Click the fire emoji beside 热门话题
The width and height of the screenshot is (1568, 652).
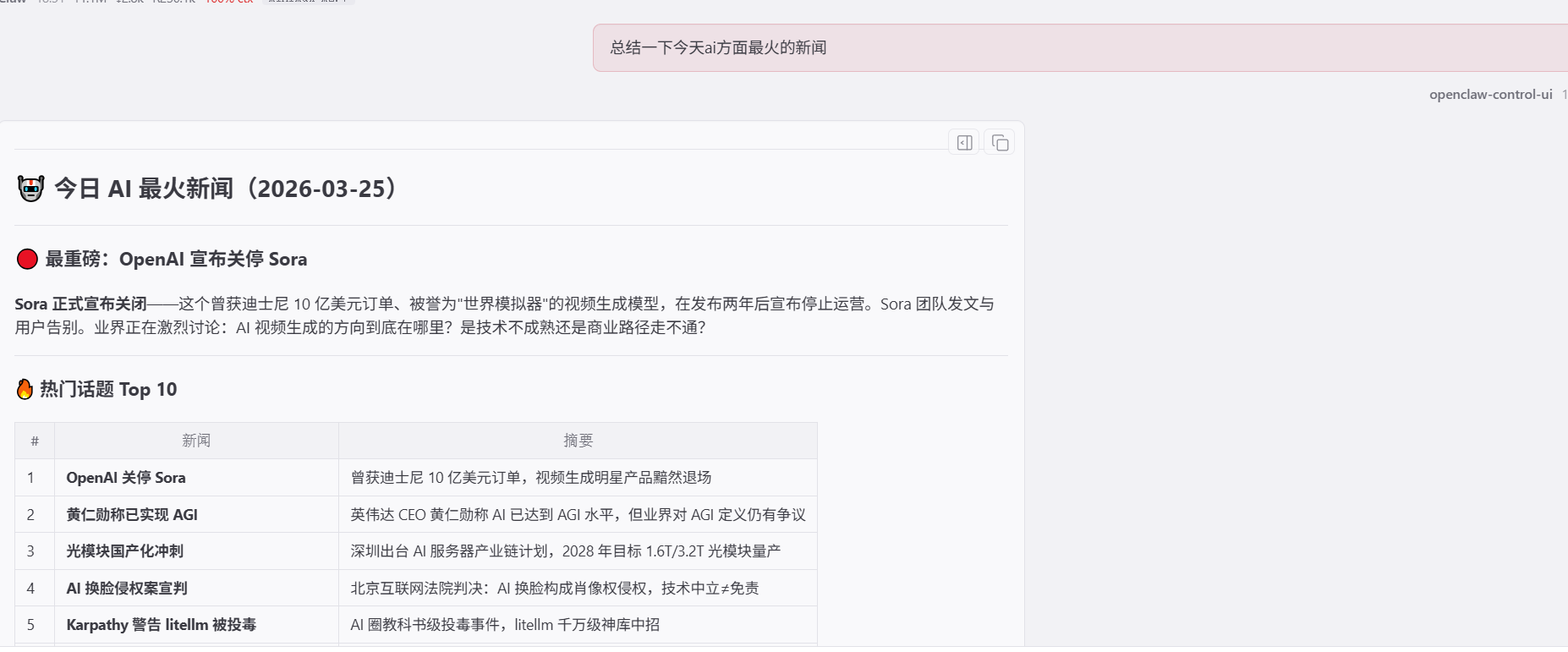[x=25, y=389]
